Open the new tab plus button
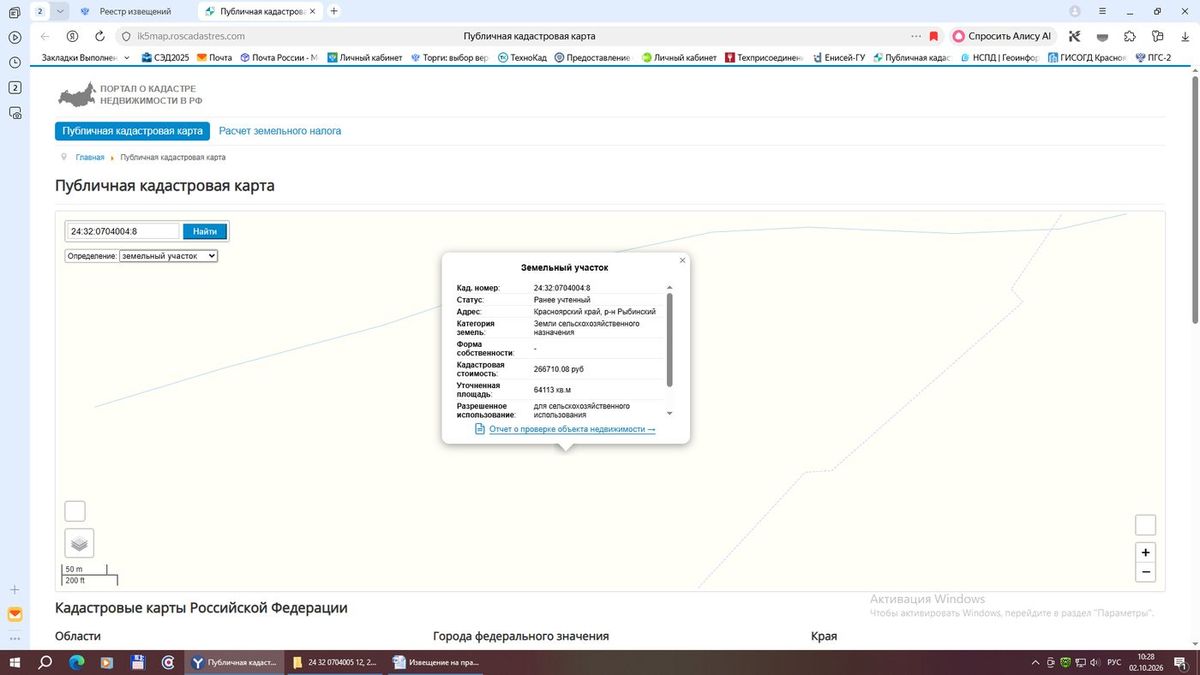Image resolution: width=1200 pixels, height=675 pixels. click(x=334, y=11)
